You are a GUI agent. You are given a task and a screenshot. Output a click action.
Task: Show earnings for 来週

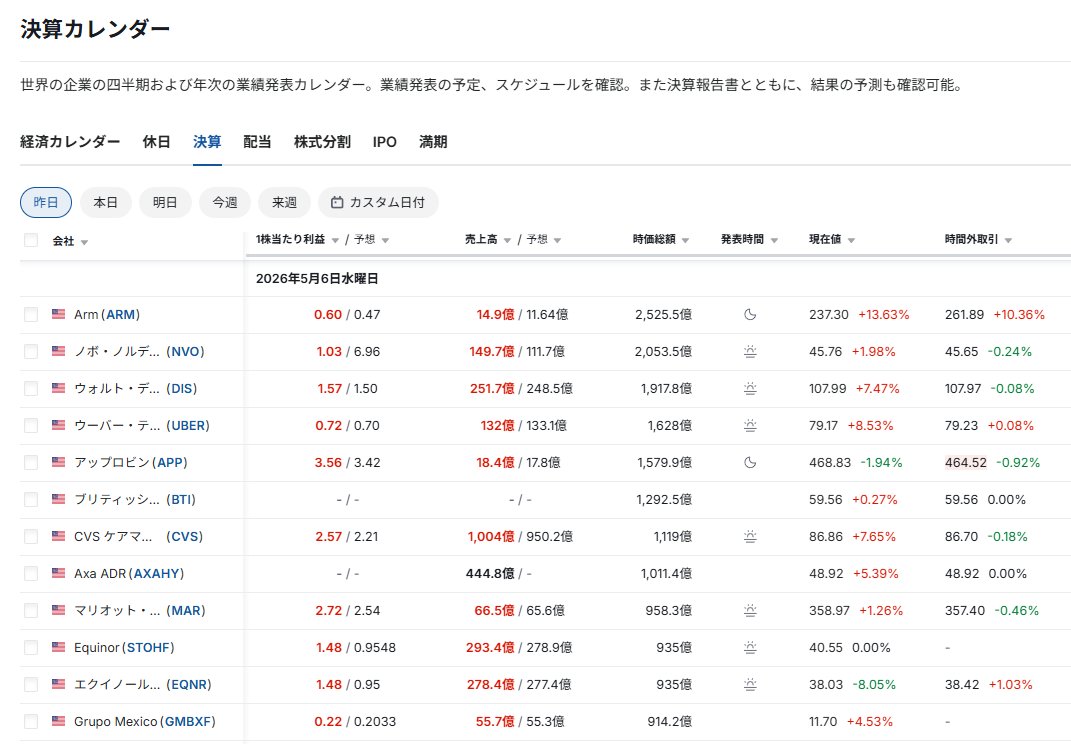click(284, 202)
